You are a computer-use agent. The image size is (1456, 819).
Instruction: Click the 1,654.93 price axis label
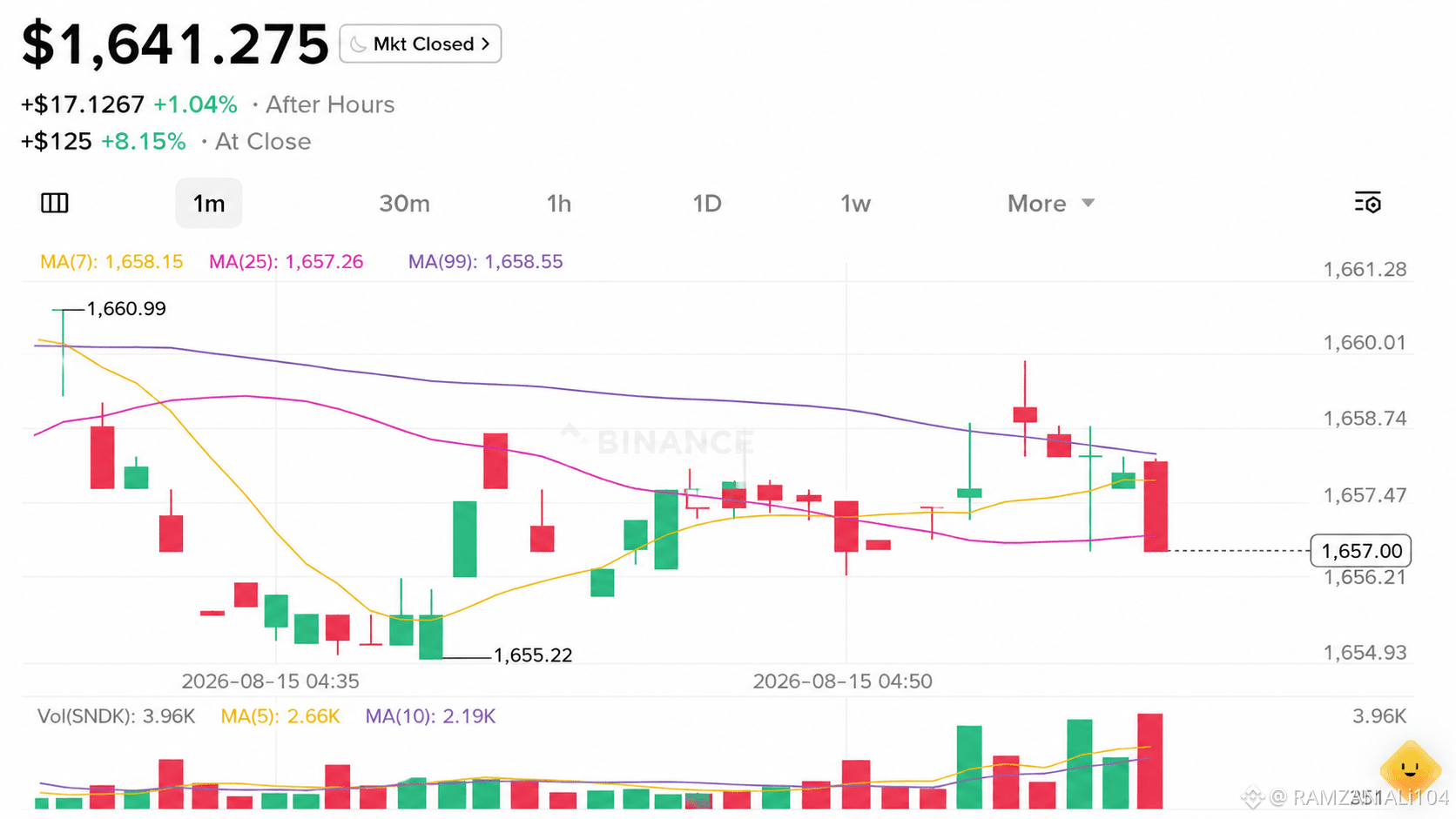click(x=1365, y=653)
